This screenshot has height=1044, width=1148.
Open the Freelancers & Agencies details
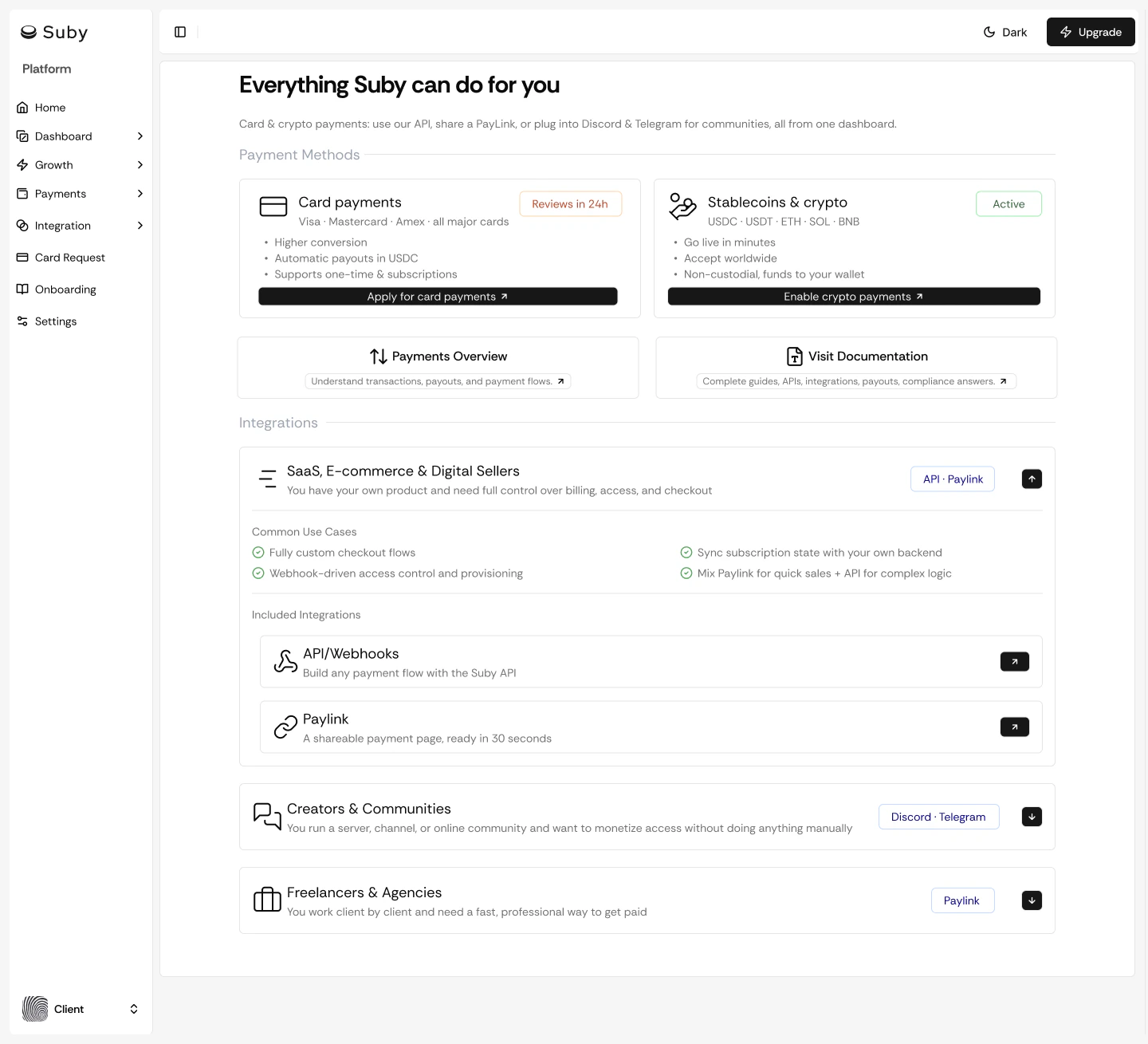1032,900
